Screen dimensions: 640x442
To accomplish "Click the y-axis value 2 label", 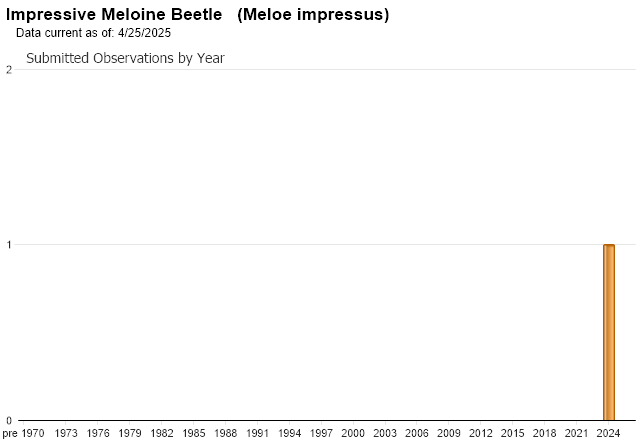I will [9, 70].
